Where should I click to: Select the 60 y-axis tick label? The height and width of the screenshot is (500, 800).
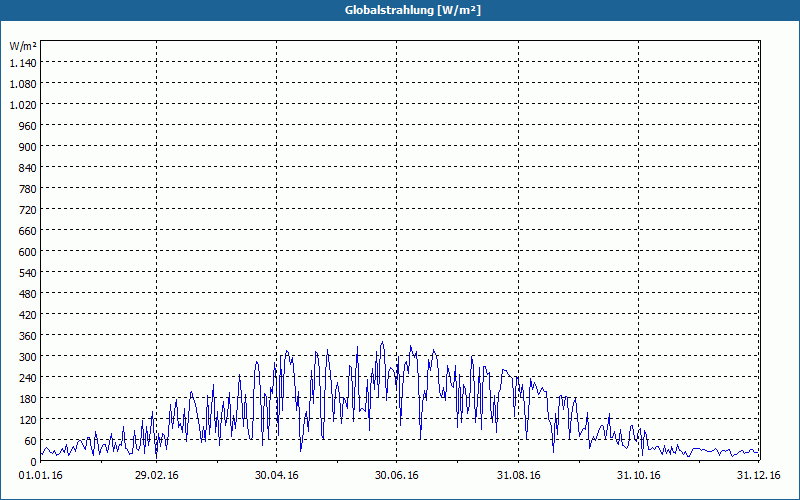(31, 441)
